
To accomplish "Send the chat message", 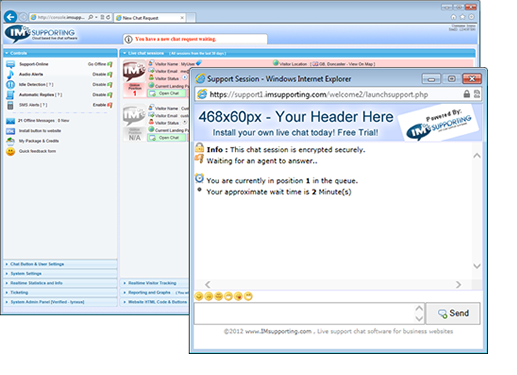I will click(453, 313).
